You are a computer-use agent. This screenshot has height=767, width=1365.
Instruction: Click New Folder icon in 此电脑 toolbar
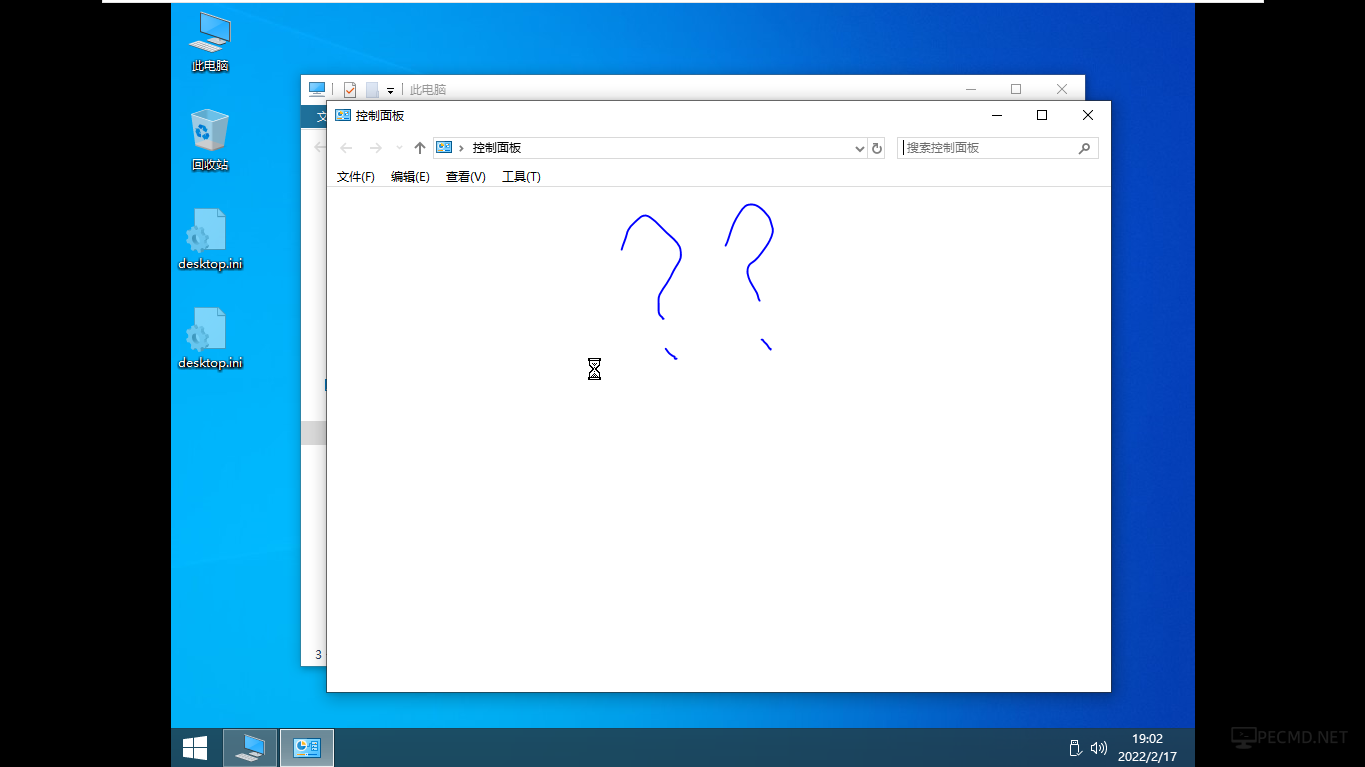click(x=372, y=90)
